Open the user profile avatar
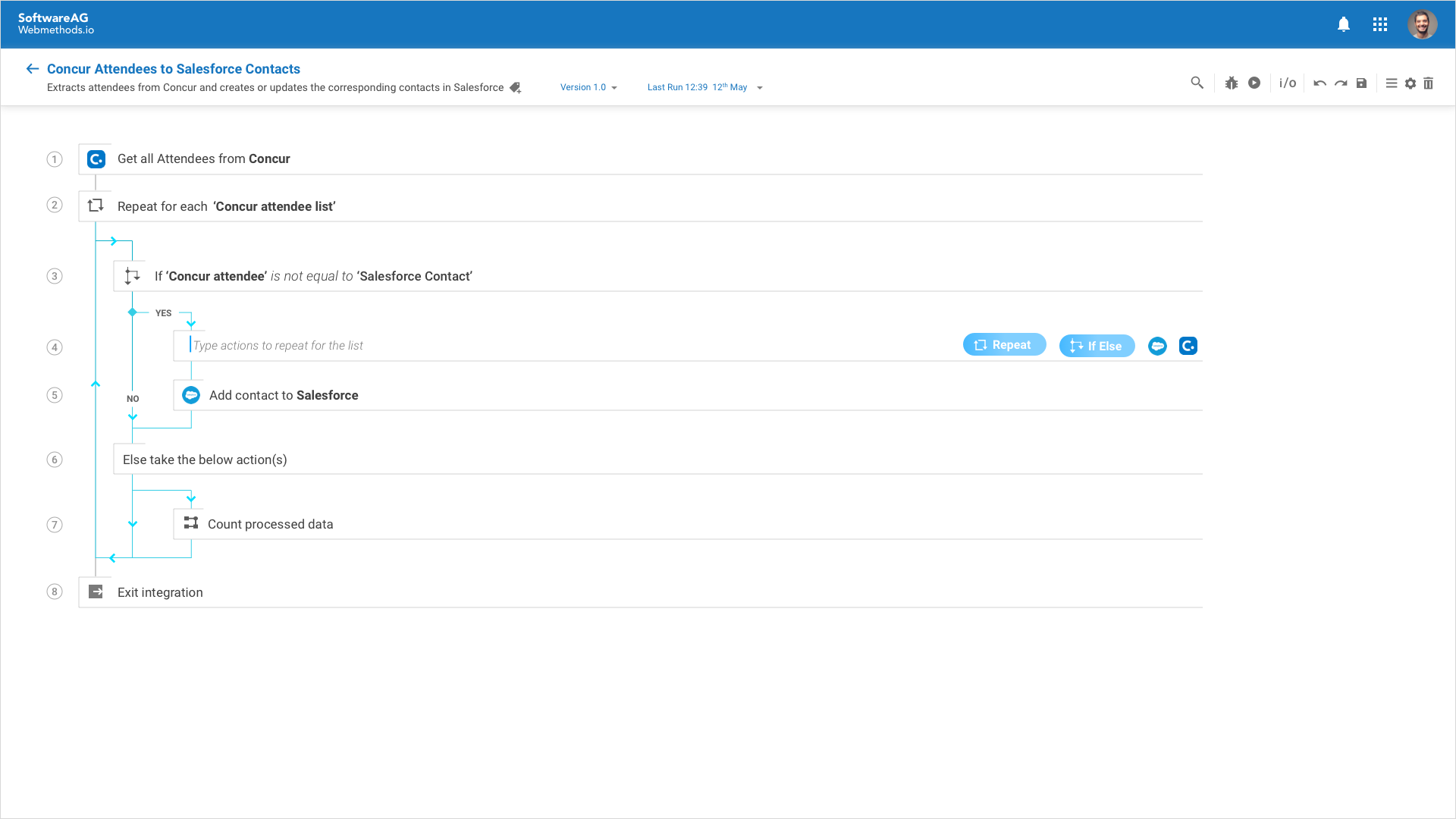This screenshot has width=1456, height=819. coord(1423,24)
